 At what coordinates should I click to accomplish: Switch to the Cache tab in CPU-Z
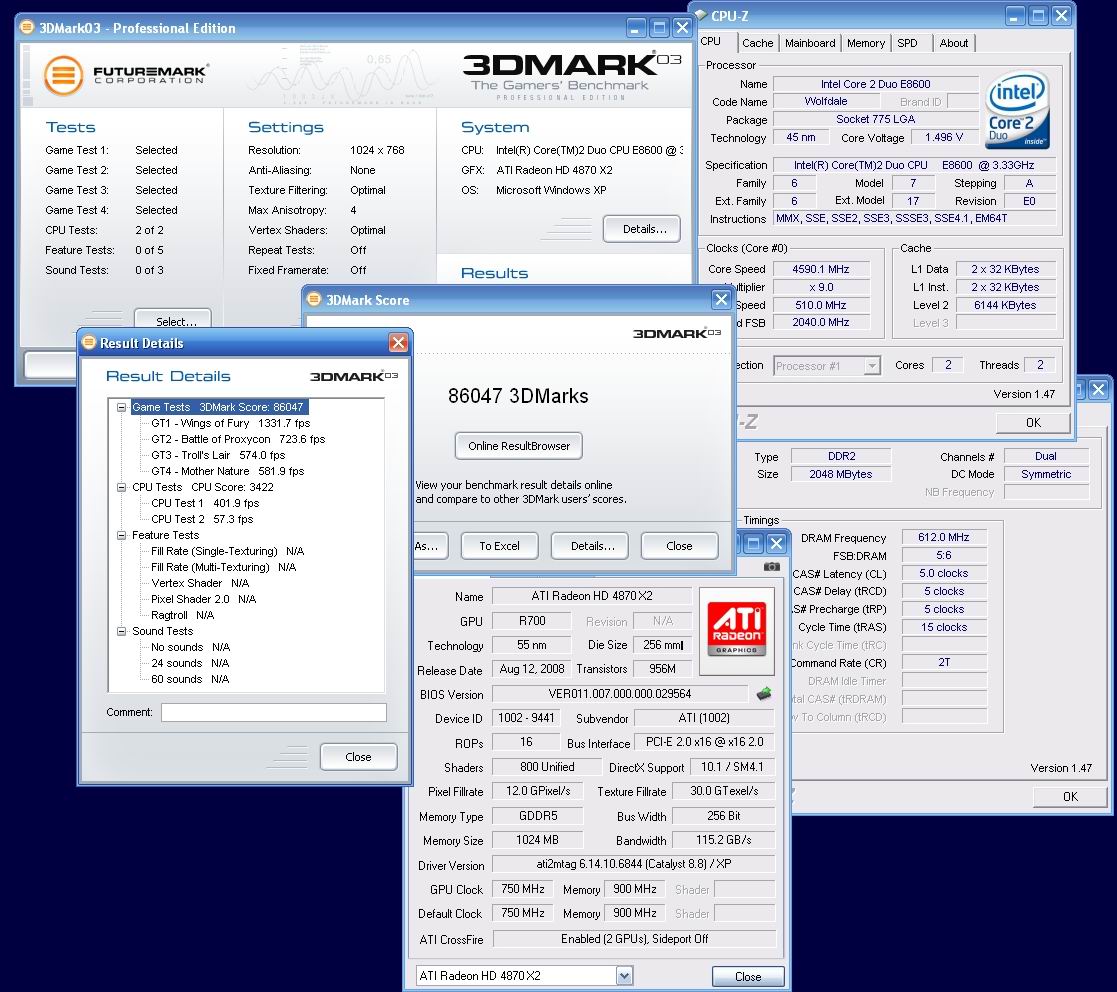coord(757,43)
